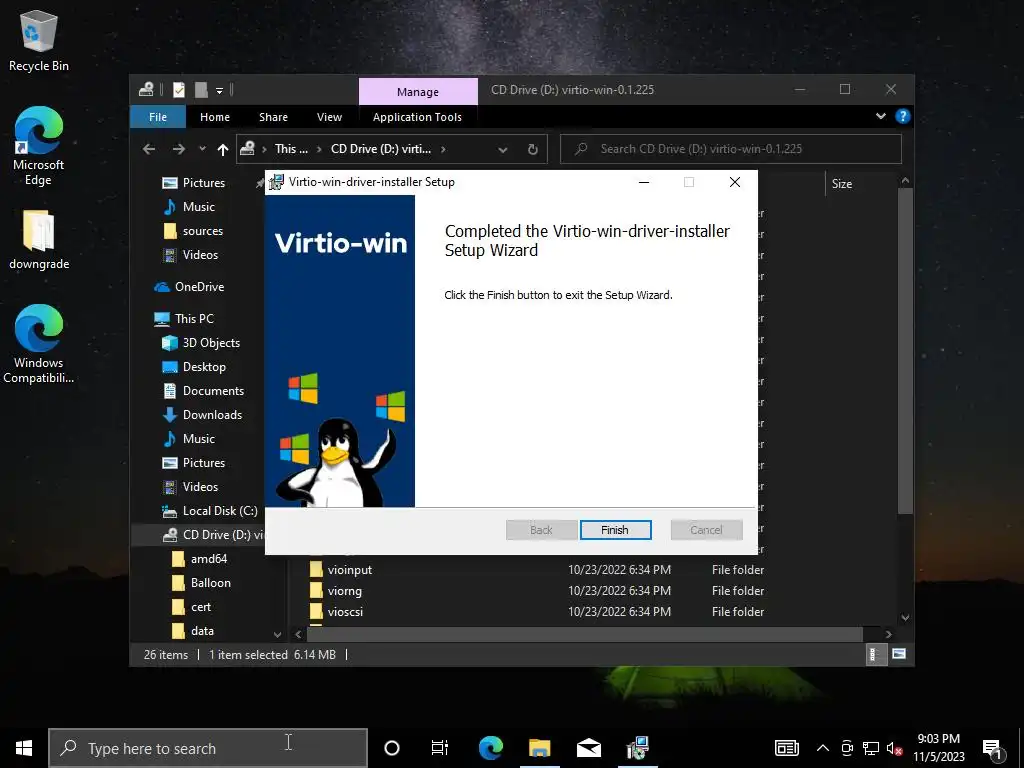This screenshot has height=768, width=1024.
Task: Open the downgrade folder on desktop
Action: click(39, 240)
